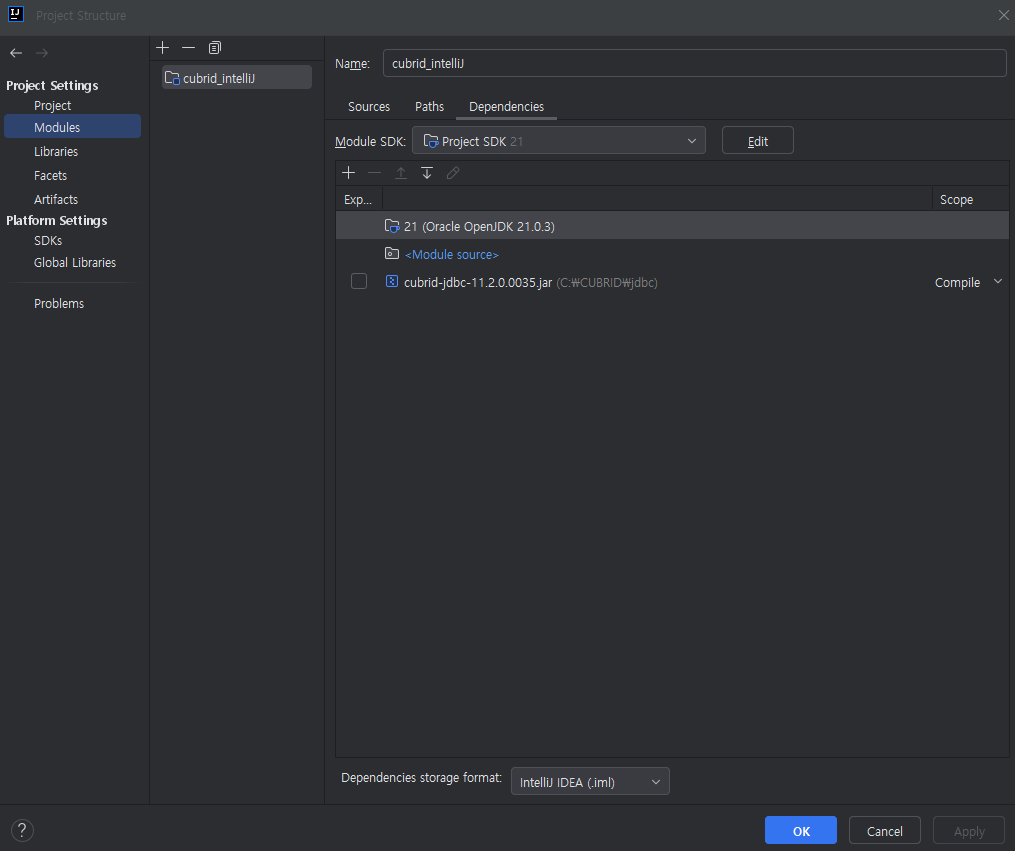The height and width of the screenshot is (851, 1015).
Task: Switch to the Paths tab
Action: coord(429,106)
